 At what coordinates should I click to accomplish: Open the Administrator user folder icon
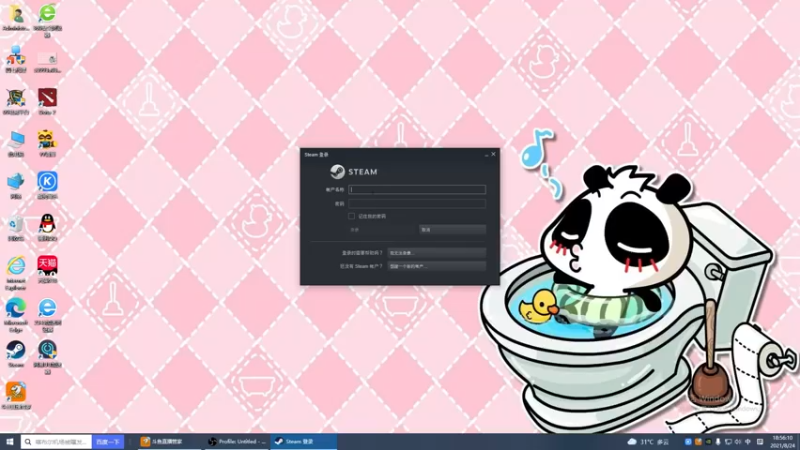[x=16, y=16]
